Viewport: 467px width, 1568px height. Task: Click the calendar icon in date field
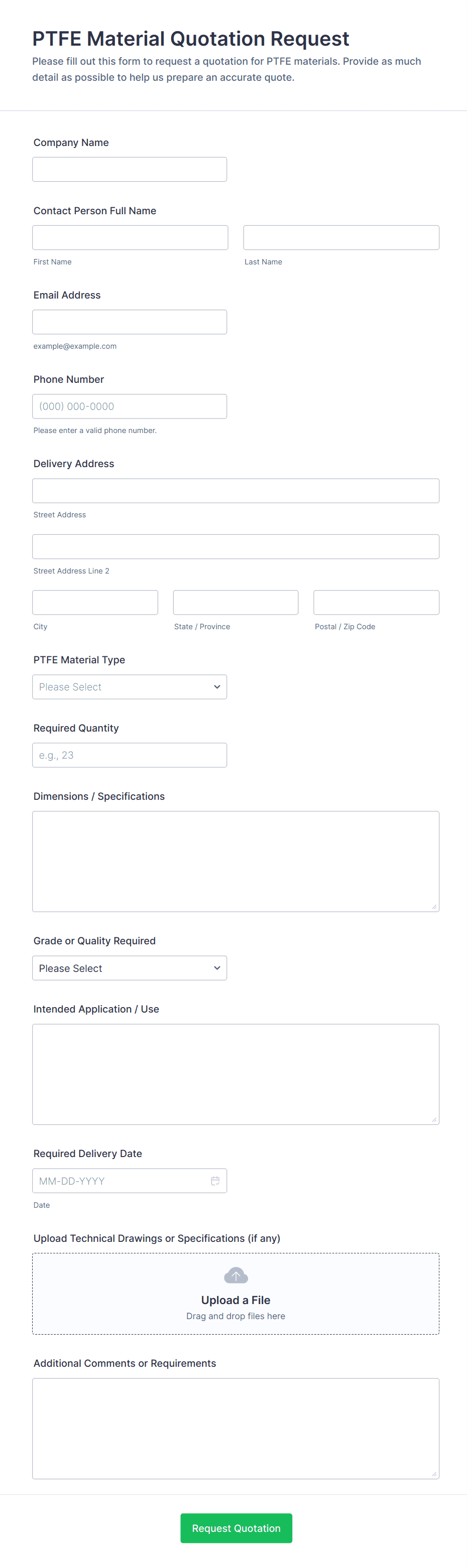pos(215,1180)
